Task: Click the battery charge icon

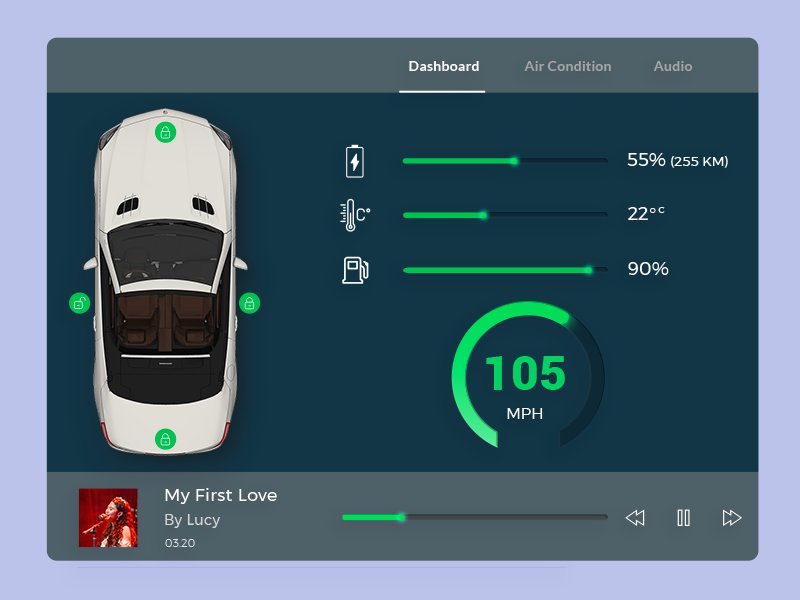Action: 355,161
